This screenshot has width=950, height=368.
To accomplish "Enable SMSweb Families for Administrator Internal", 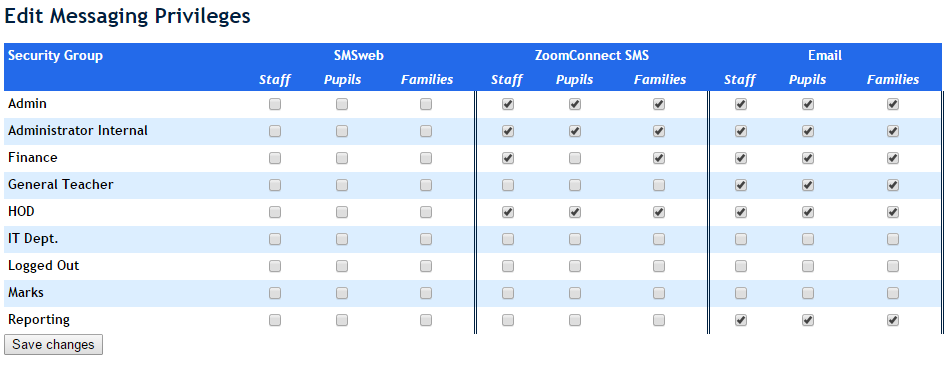I will [x=426, y=131].
